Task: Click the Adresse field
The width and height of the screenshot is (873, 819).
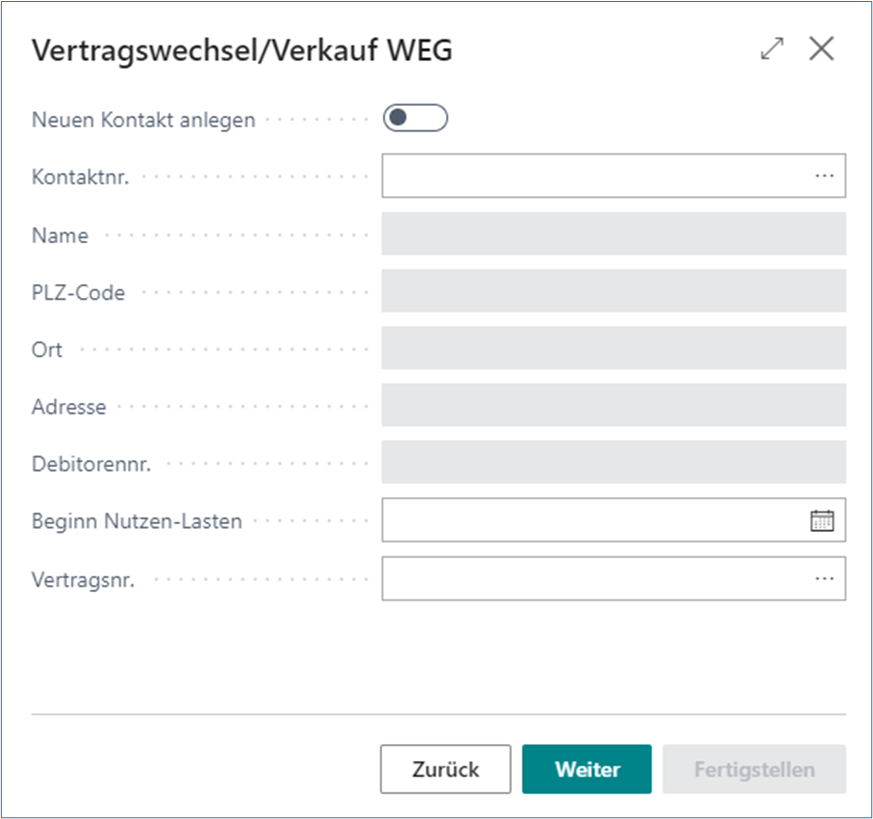Action: [614, 405]
